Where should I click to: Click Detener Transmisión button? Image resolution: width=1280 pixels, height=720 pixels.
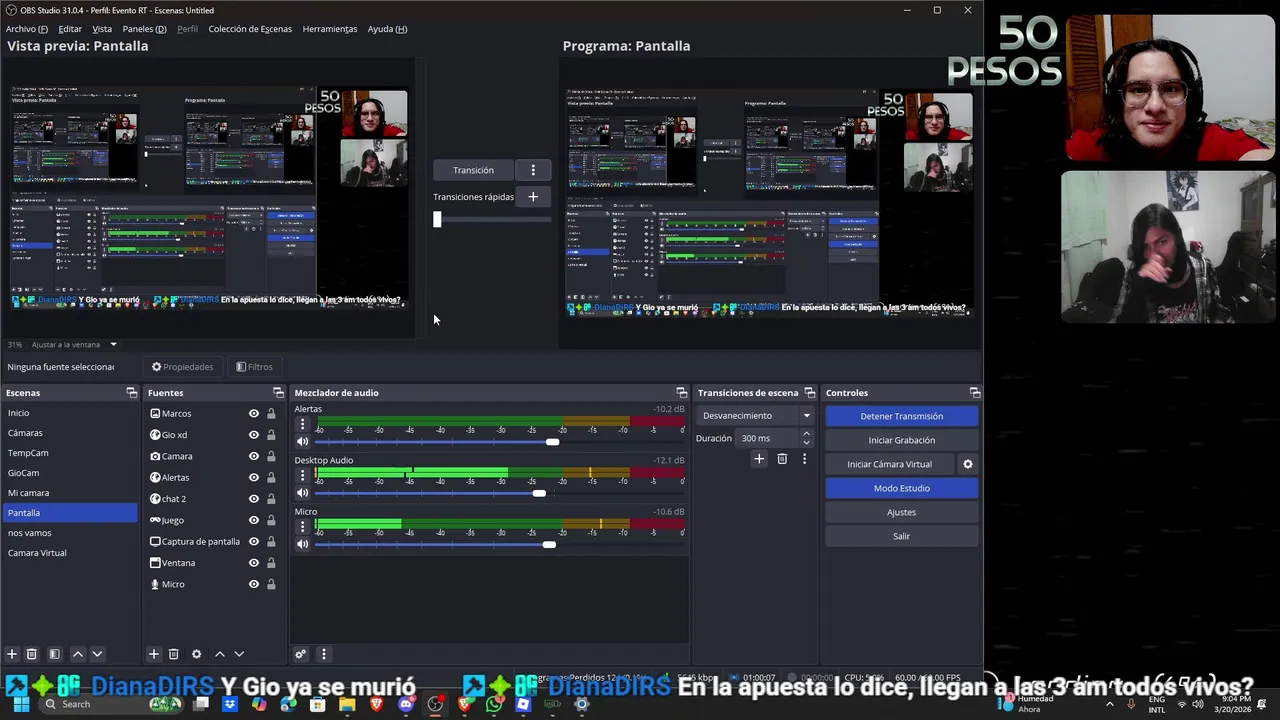[901, 416]
